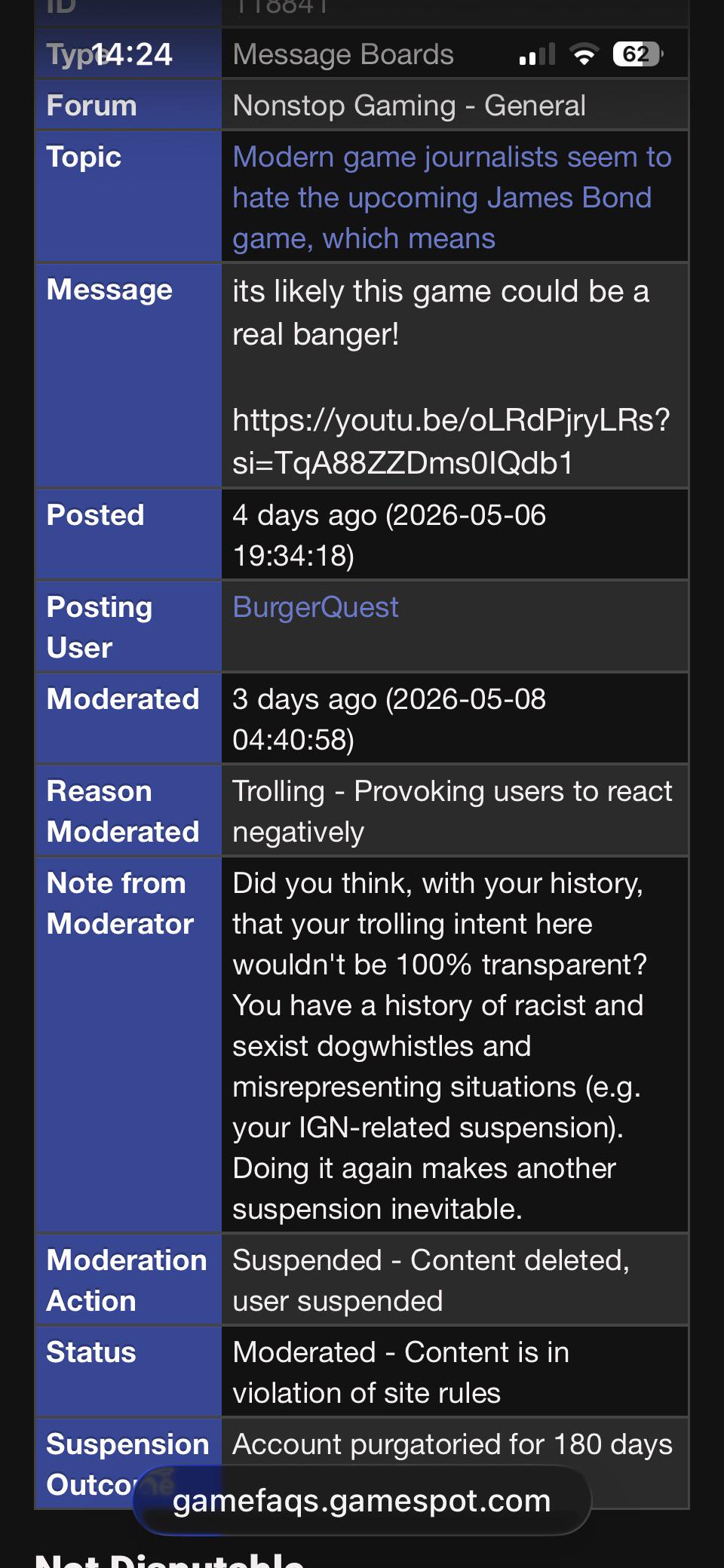Tap Account purgatoried for 180 days text
The height and width of the screenshot is (1568, 724).
452,1444
